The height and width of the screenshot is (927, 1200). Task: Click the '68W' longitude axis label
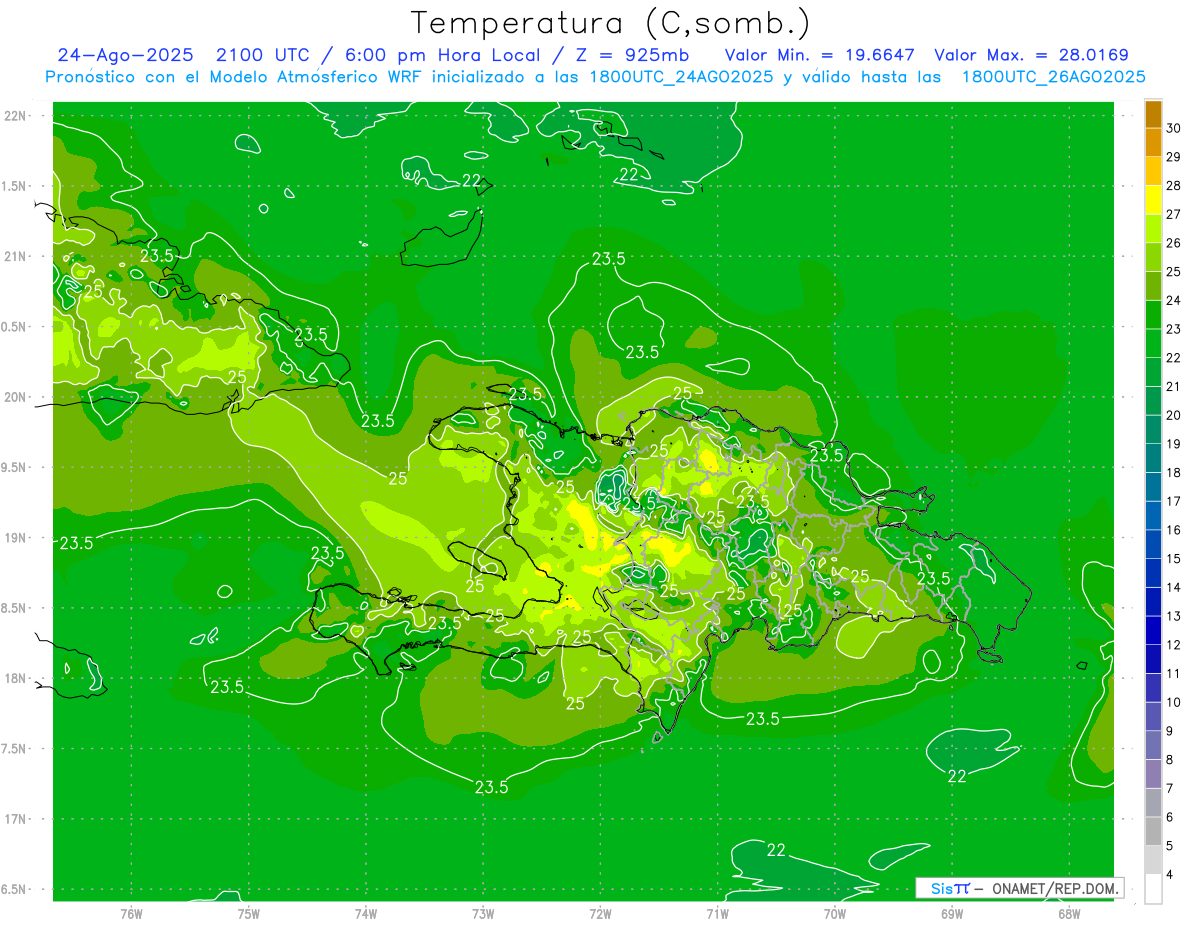click(1069, 913)
